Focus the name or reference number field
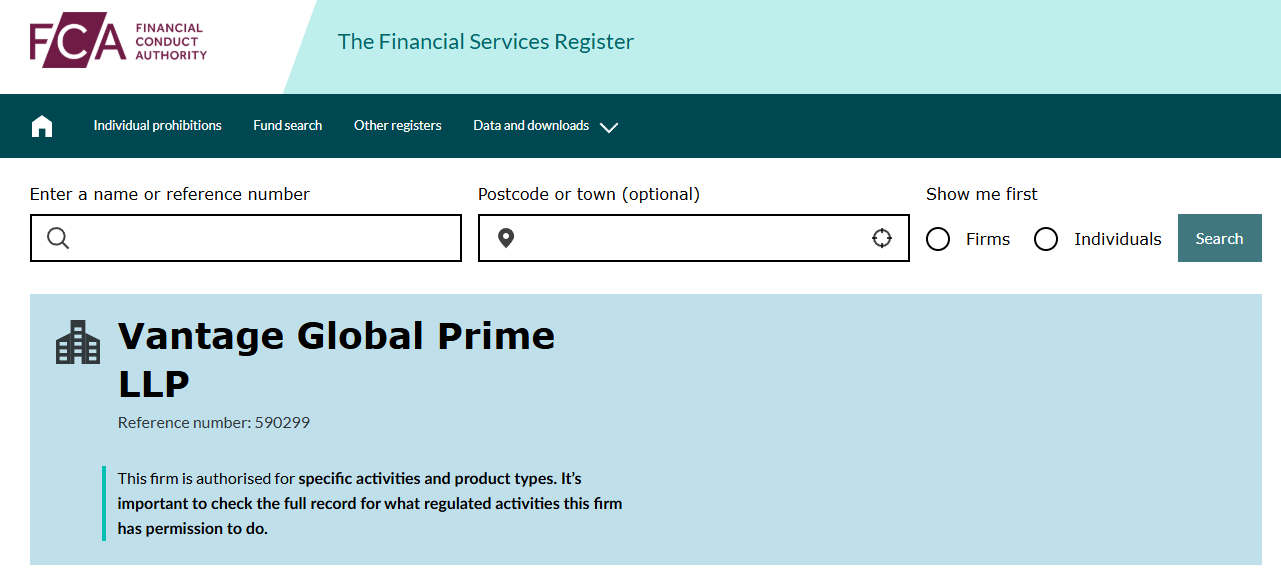Screen dimensions: 1281x568 pyautogui.click(x=260, y=238)
